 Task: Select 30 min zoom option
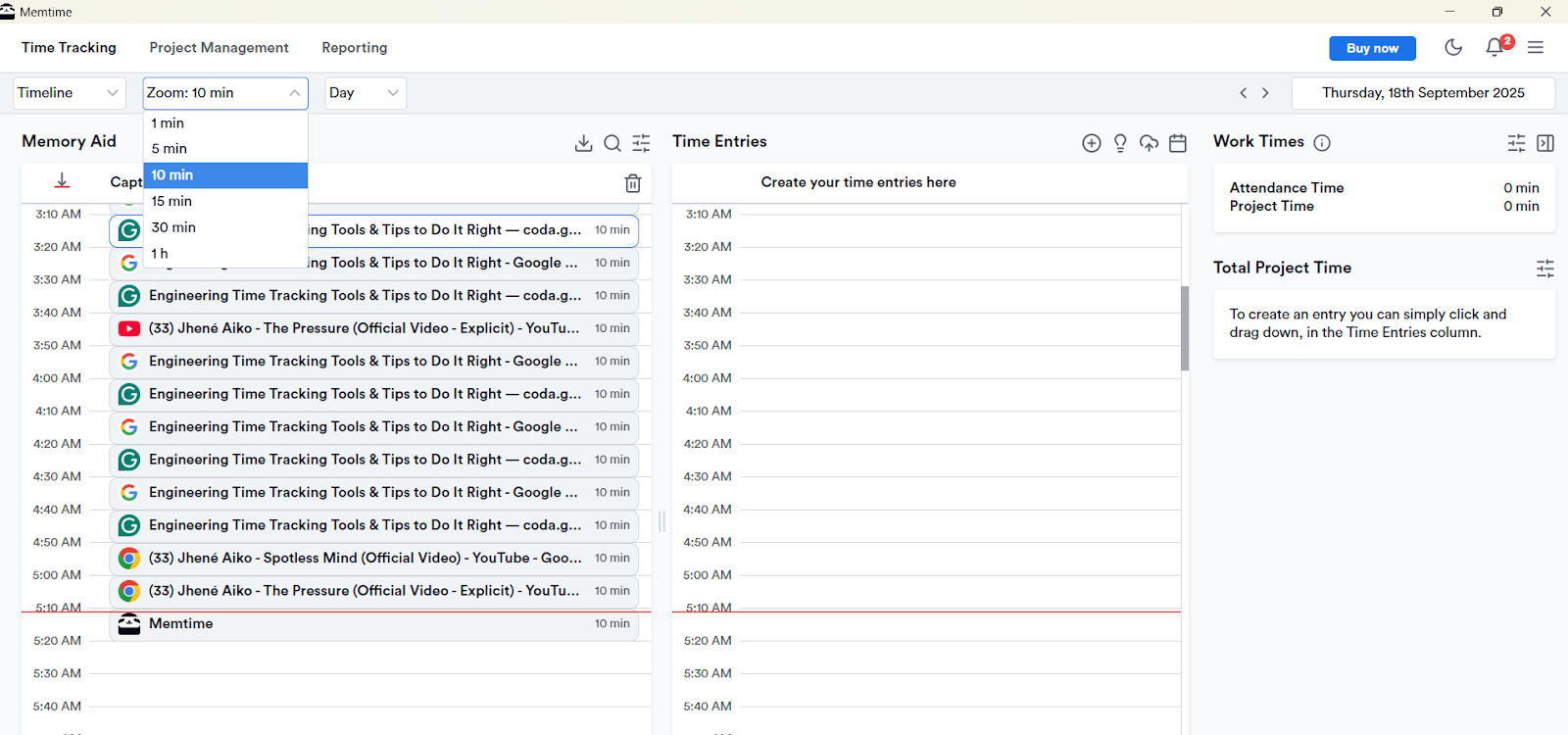point(225,227)
